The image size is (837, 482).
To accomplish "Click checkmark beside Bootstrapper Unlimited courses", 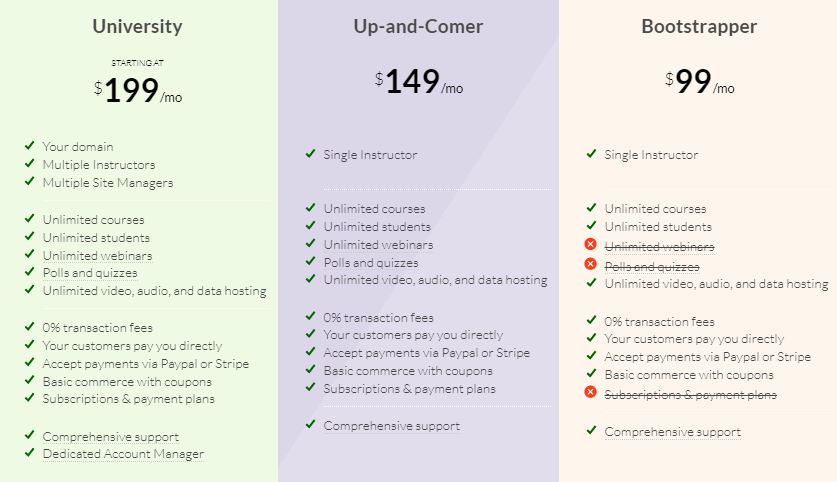I will pos(592,209).
